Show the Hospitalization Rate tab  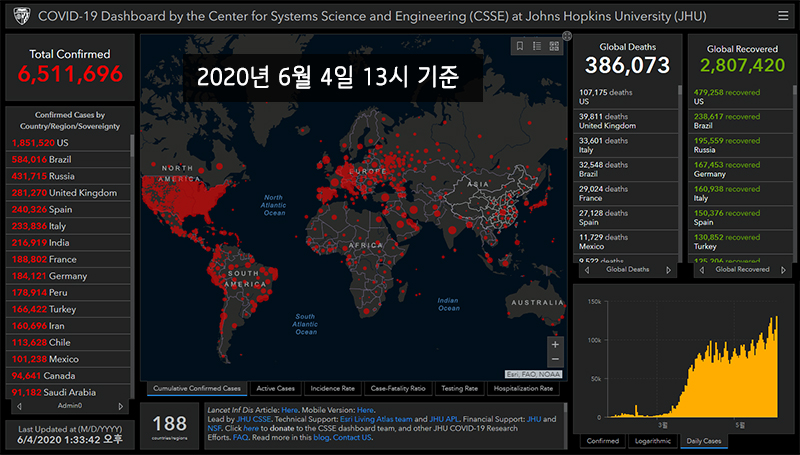523,388
